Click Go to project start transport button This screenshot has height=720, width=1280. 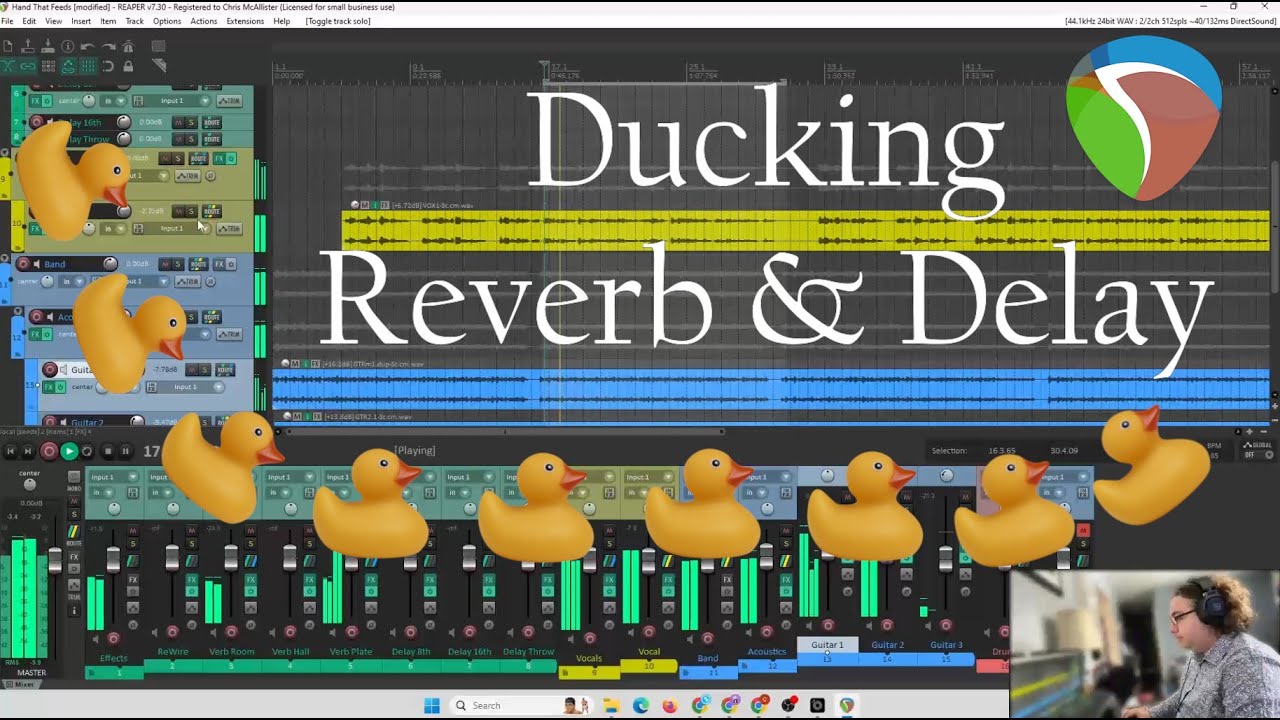(10, 452)
